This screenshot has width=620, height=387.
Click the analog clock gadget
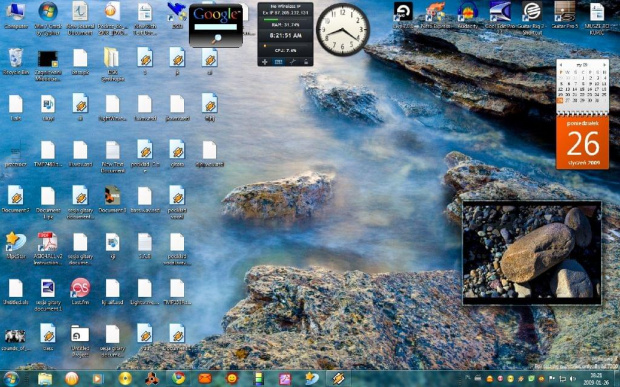[343, 29]
